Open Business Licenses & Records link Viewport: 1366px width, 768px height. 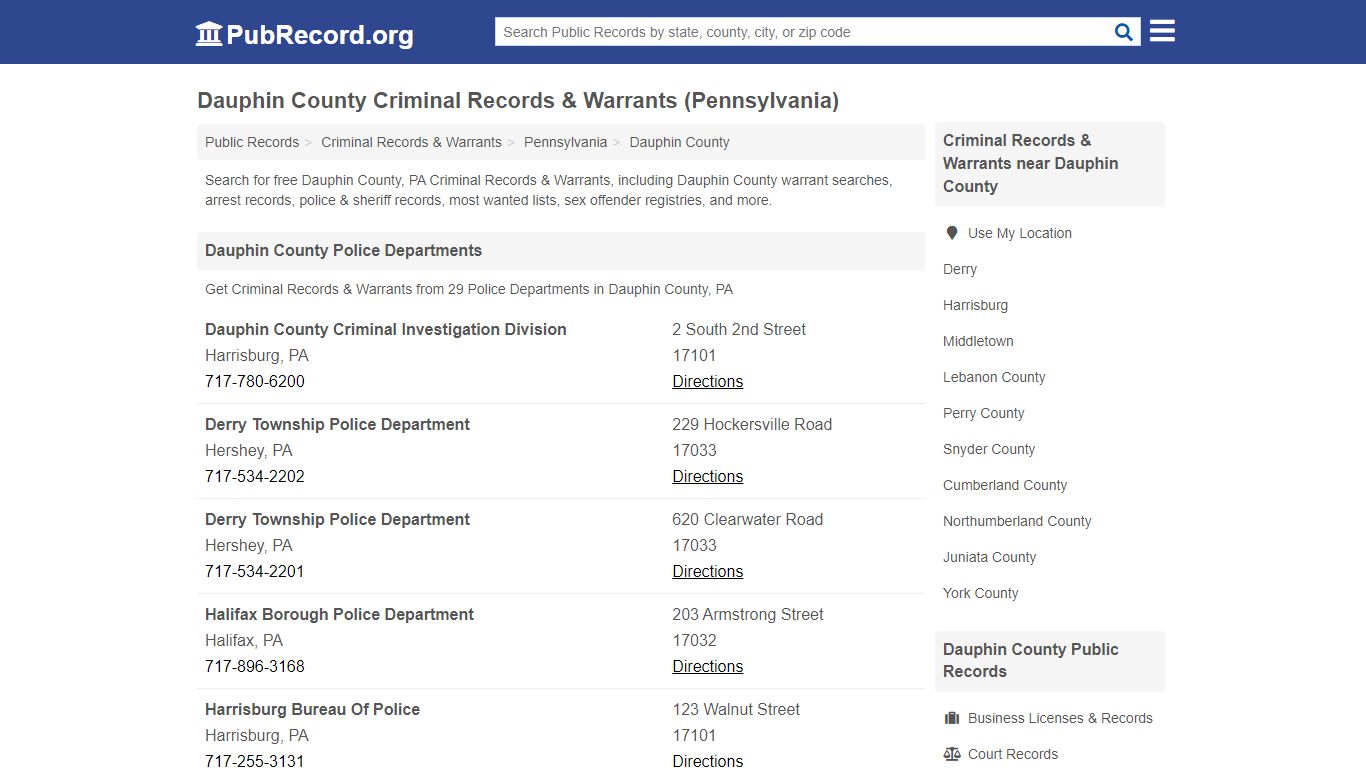1060,718
